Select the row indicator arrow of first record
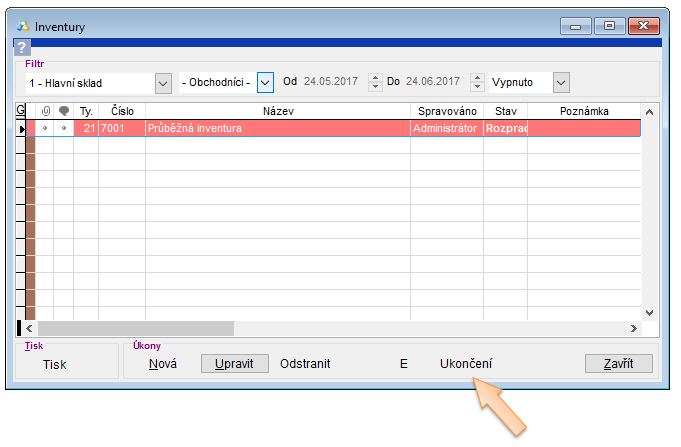This screenshot has width=681, height=447. (21, 129)
